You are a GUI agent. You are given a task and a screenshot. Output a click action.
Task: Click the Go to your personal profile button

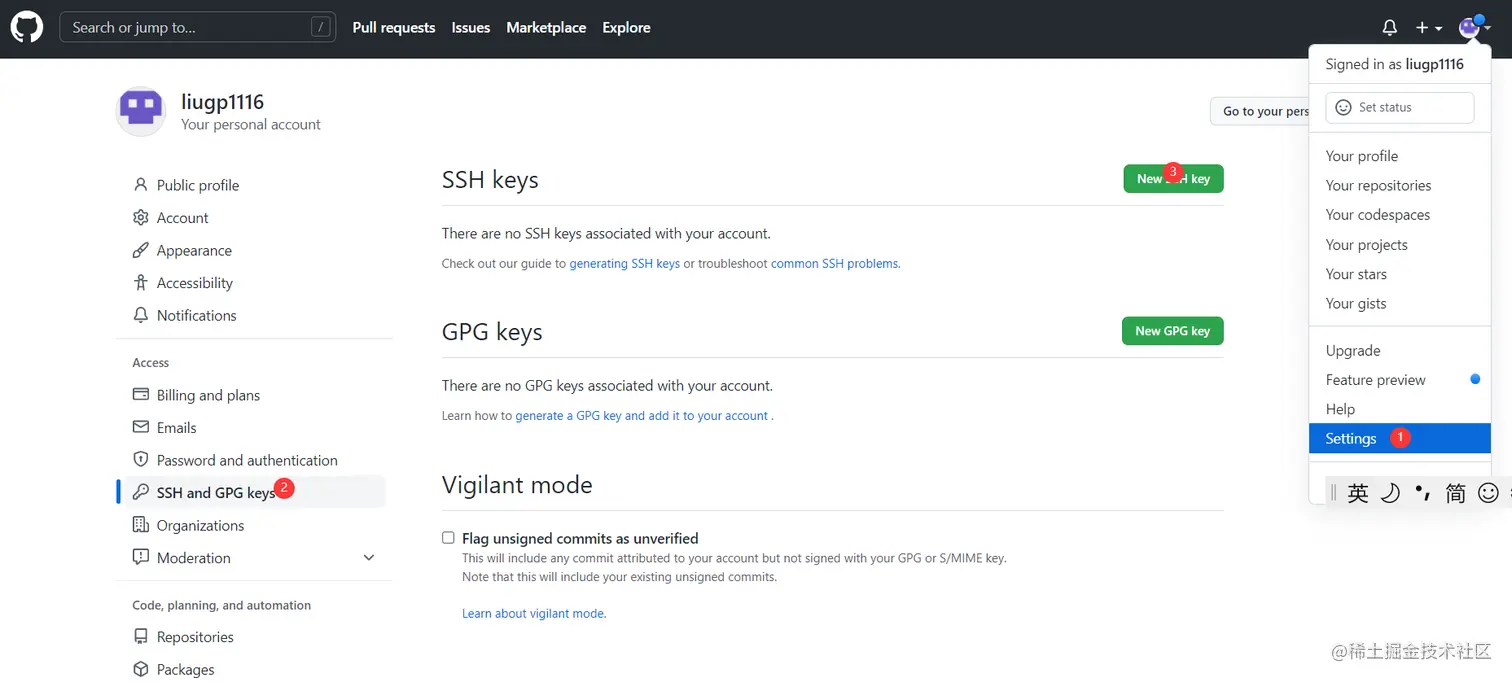pyautogui.click(x=1260, y=111)
